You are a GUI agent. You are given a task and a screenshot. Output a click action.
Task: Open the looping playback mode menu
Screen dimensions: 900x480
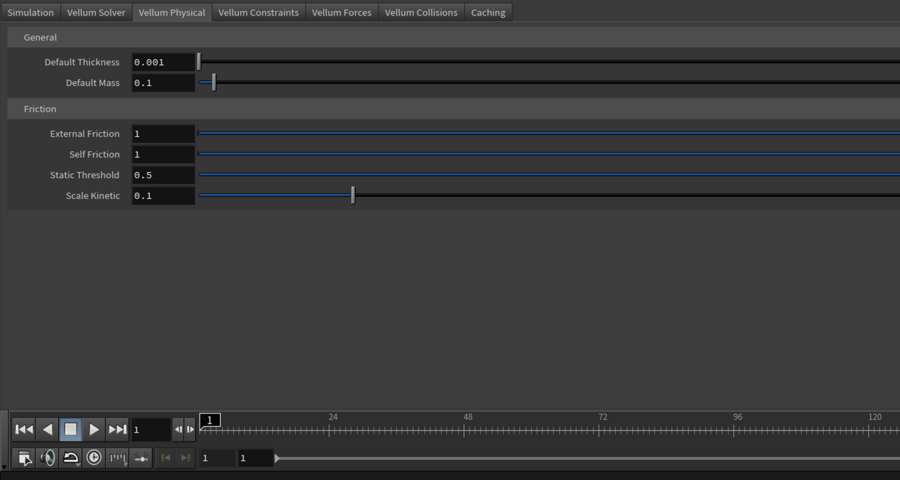tap(71, 458)
